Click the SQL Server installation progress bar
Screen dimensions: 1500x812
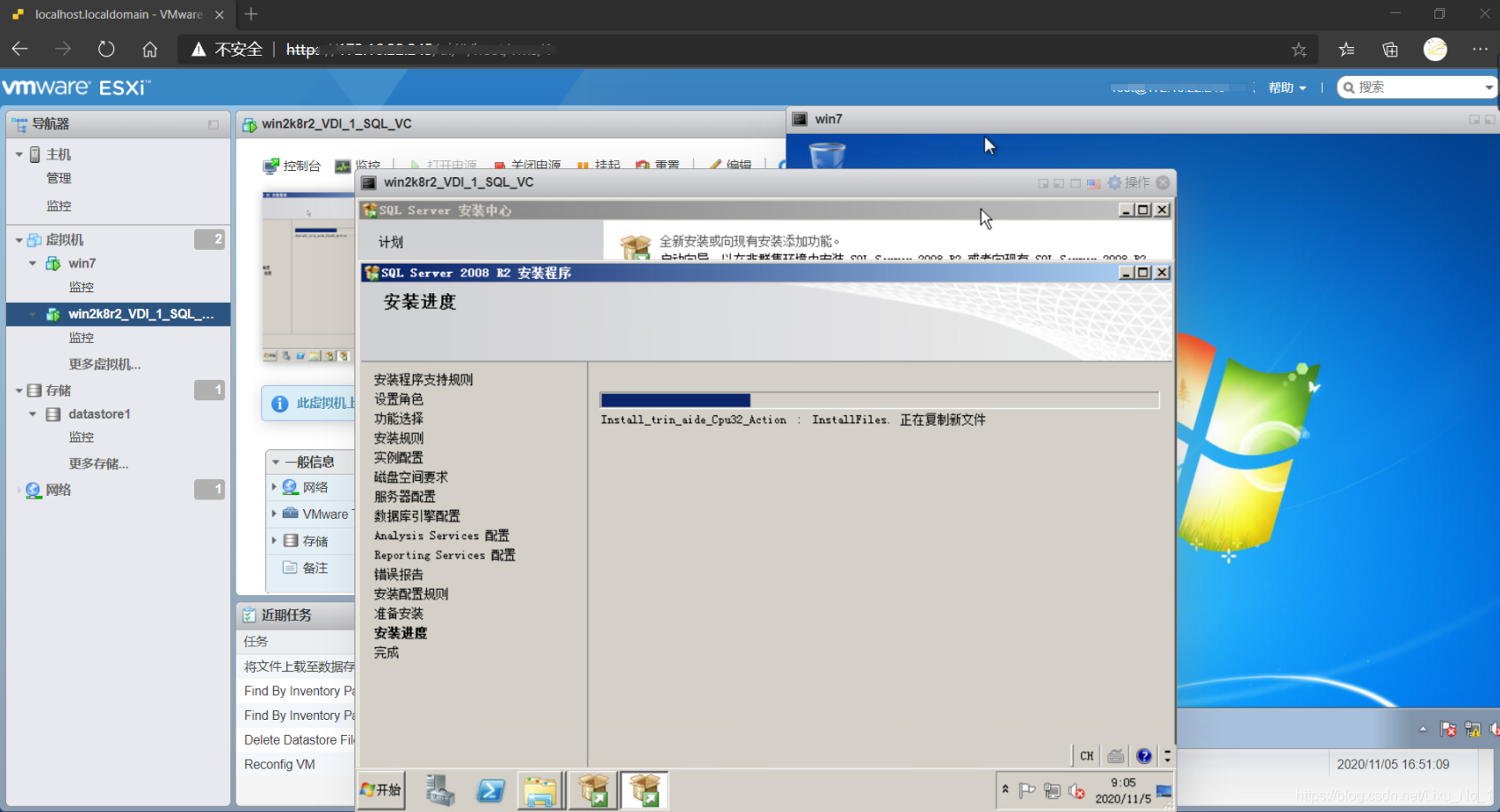pyautogui.click(x=879, y=400)
